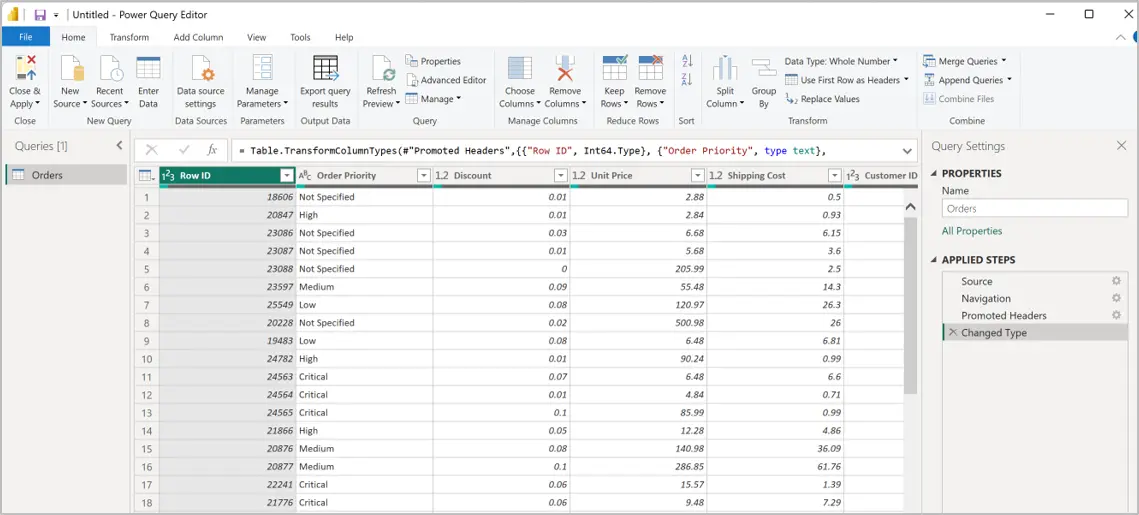The width and height of the screenshot is (1139, 515).
Task: Click the Group By icon
Action: coord(763,68)
